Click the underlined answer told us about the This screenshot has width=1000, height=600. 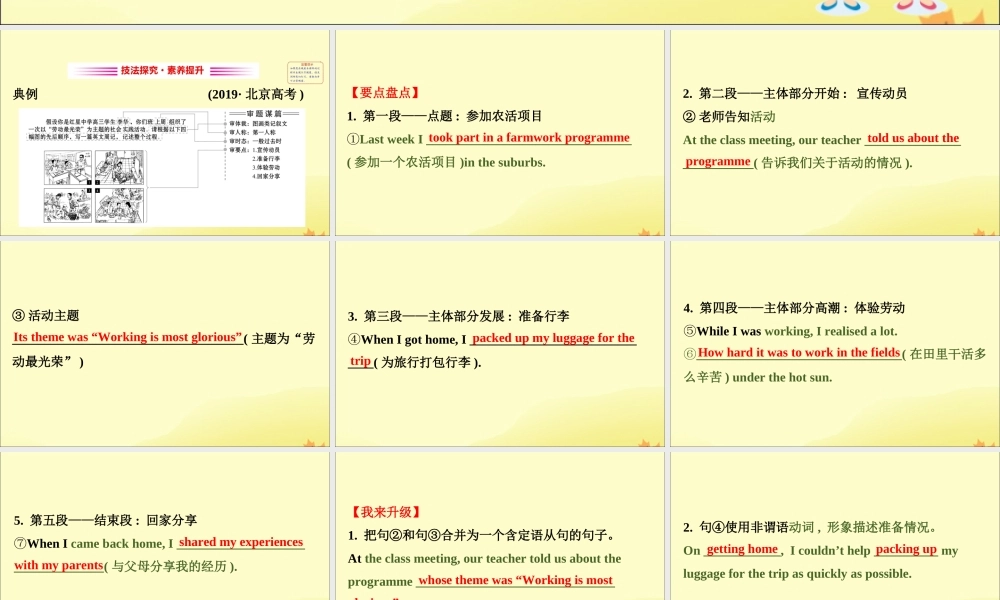point(913,138)
